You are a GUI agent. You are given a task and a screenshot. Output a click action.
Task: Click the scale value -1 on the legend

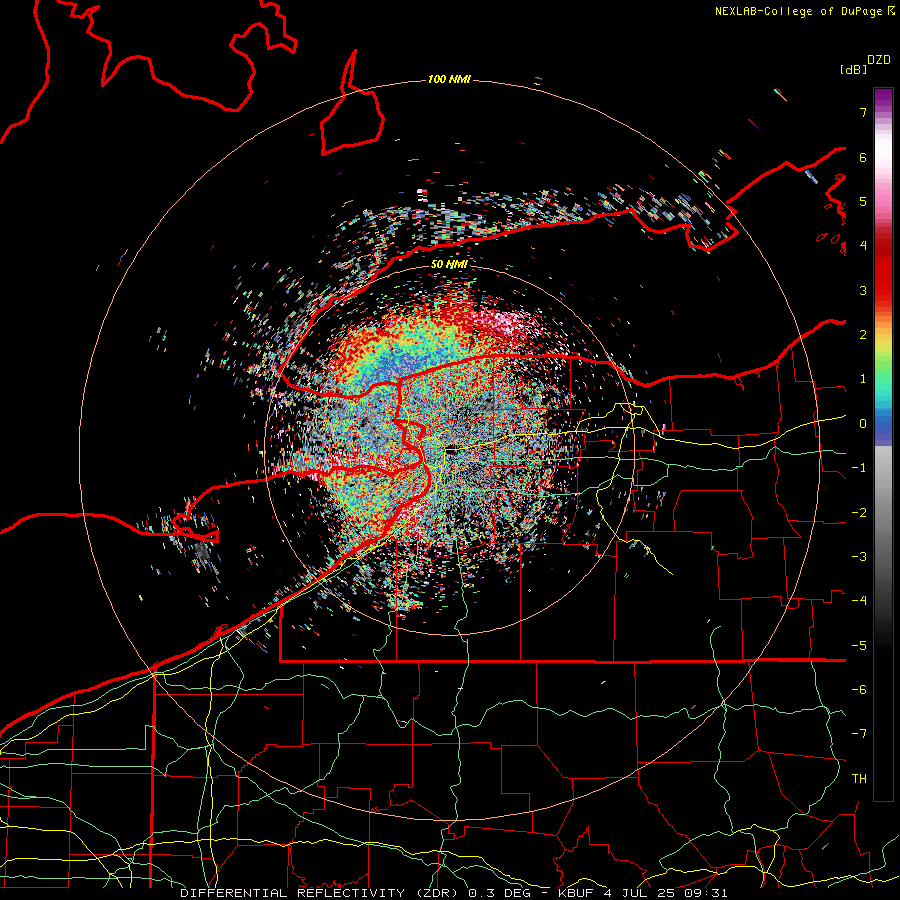click(x=859, y=468)
